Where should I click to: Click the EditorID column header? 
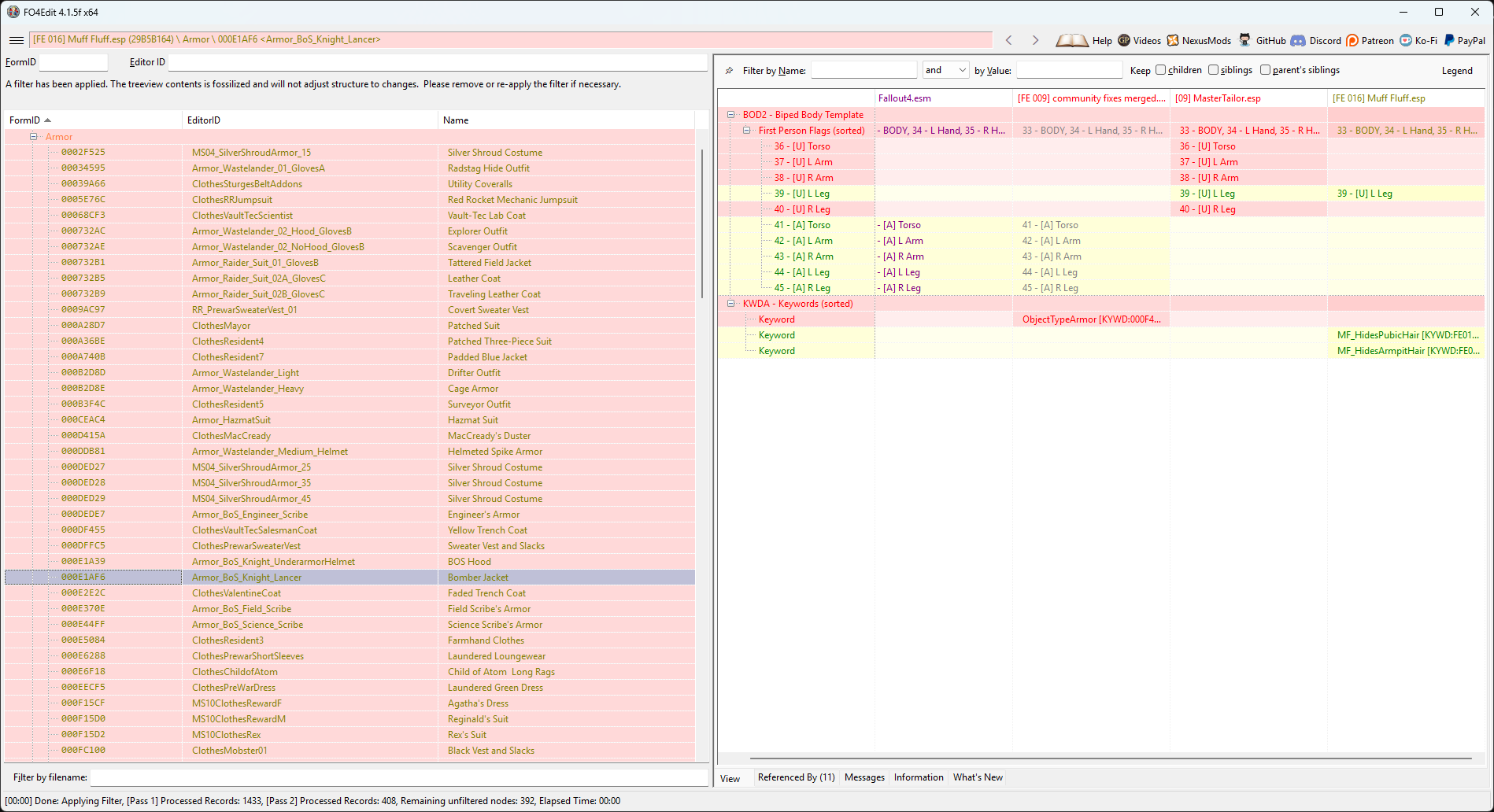(x=309, y=120)
